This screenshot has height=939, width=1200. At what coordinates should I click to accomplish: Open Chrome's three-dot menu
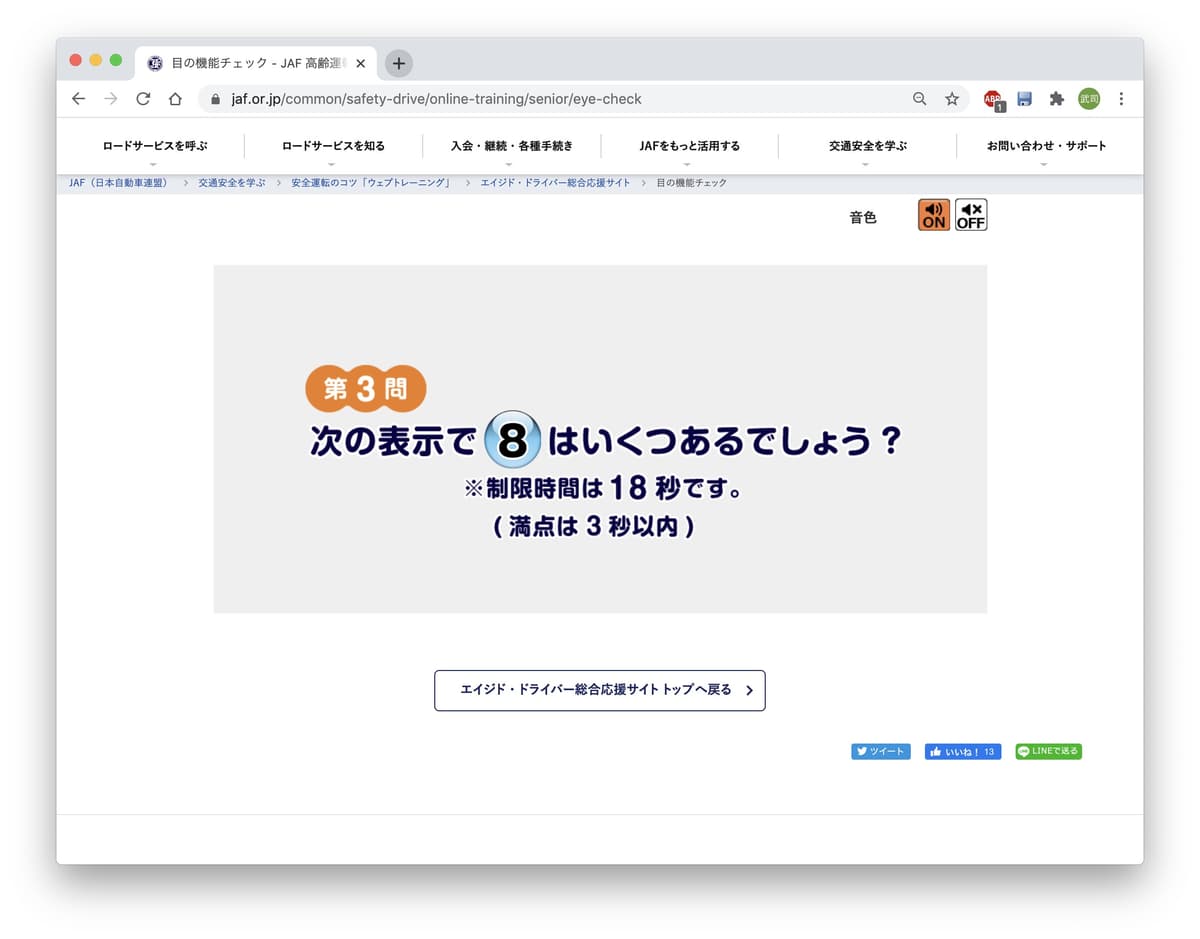1121,99
